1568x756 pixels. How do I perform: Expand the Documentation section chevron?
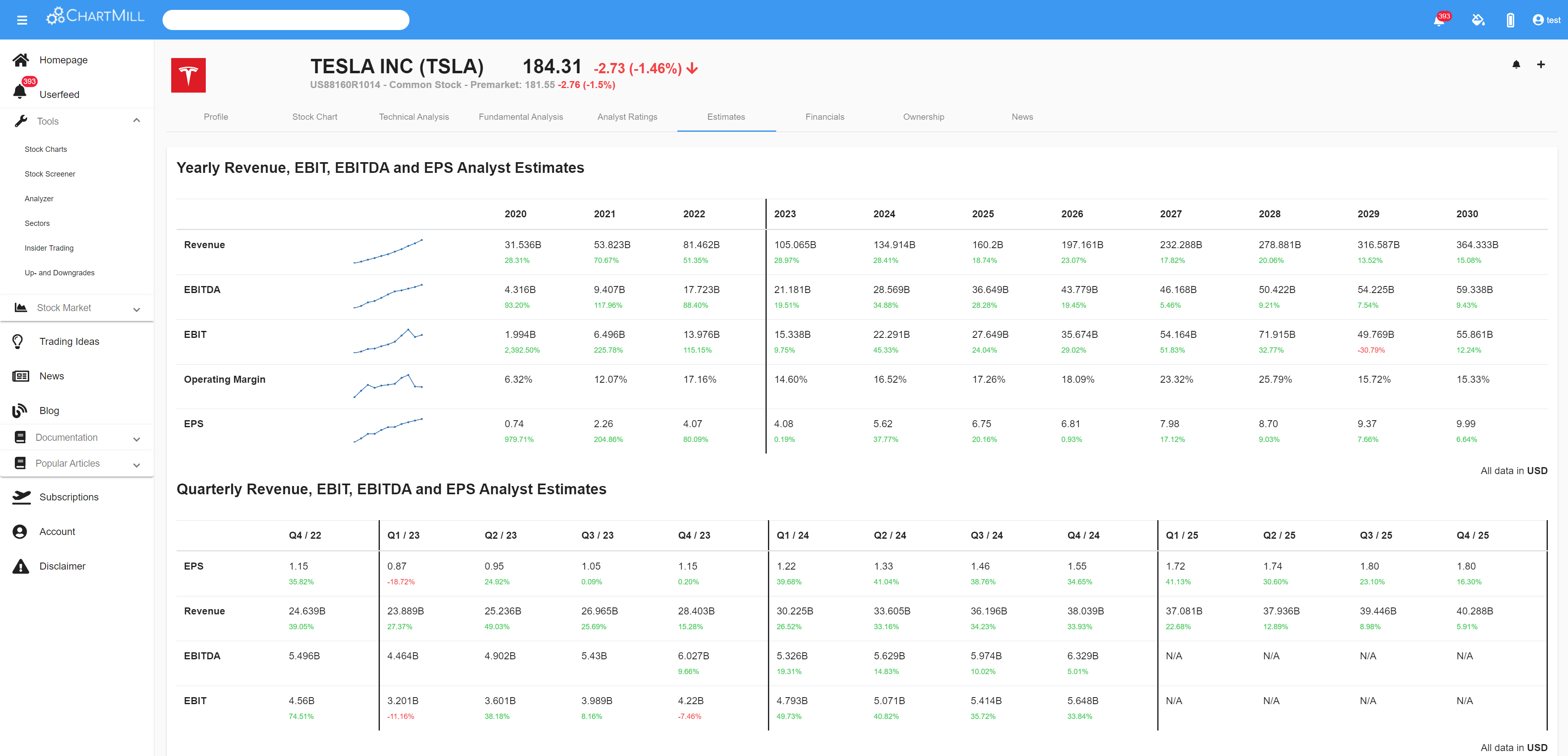pos(136,440)
